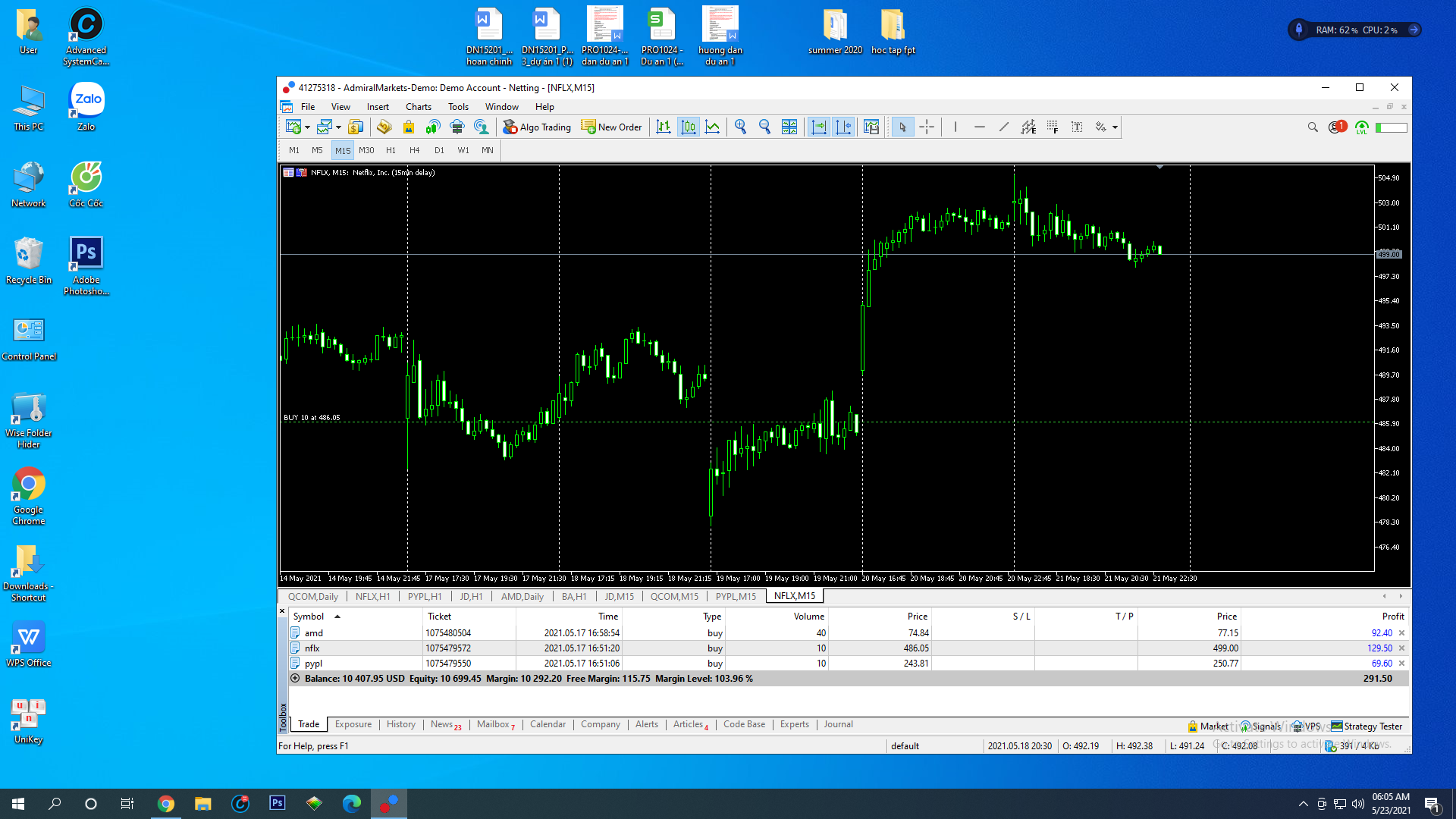1456x819 pixels.
Task: Open the tile windows grid icon
Action: point(789,127)
